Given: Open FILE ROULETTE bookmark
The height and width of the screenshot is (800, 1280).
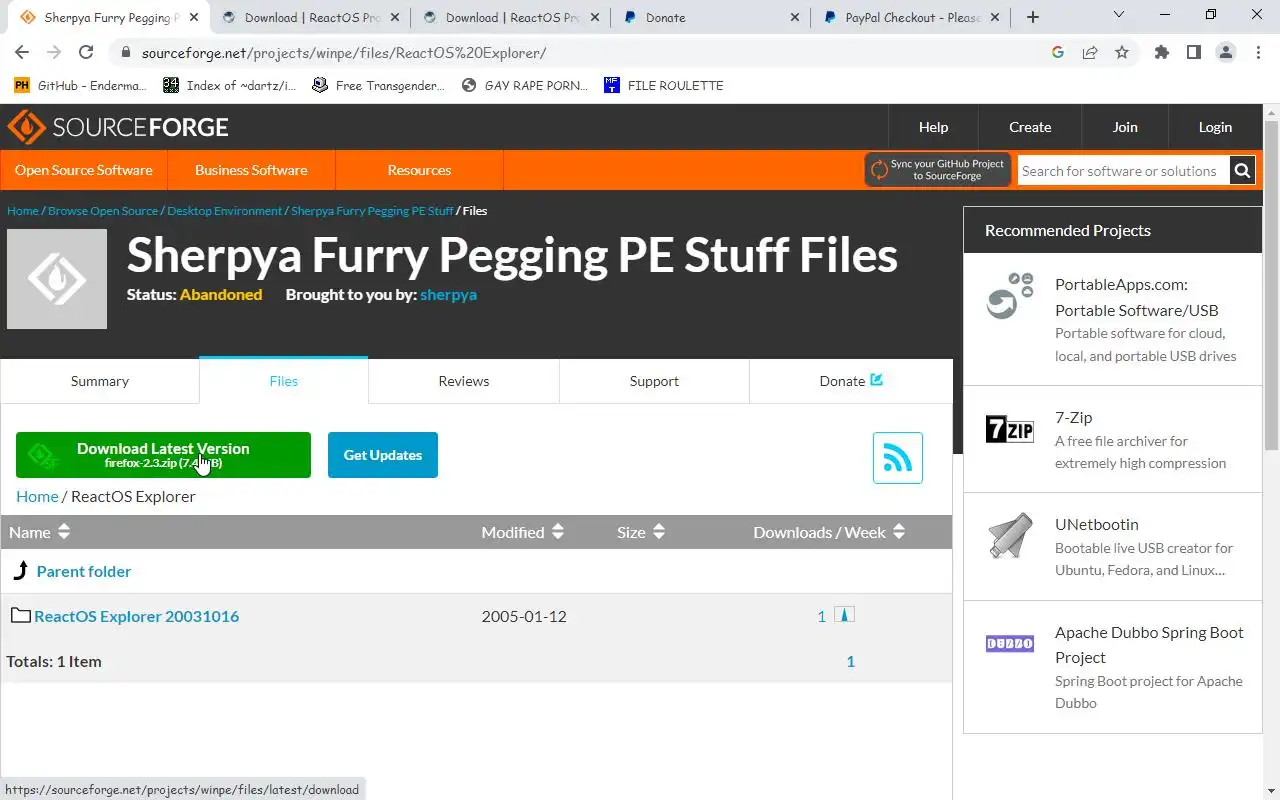Looking at the screenshot, I should coord(664,85).
